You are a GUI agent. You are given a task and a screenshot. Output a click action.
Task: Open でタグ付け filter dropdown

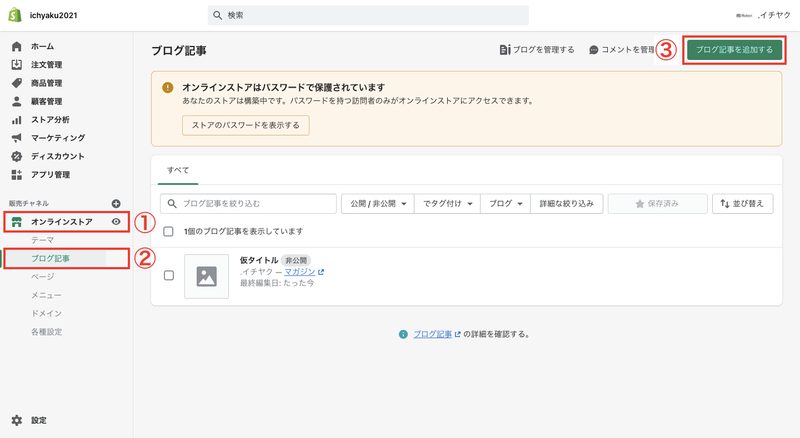(447, 204)
